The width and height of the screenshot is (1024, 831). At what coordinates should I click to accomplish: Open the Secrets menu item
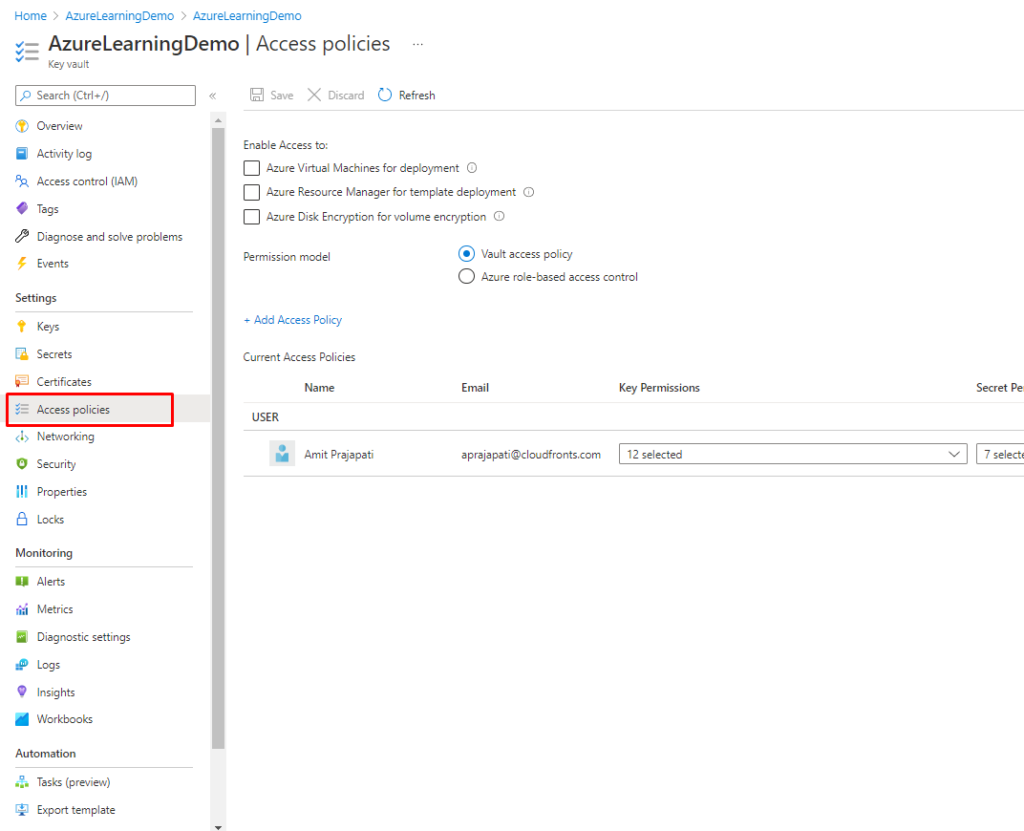coord(54,354)
